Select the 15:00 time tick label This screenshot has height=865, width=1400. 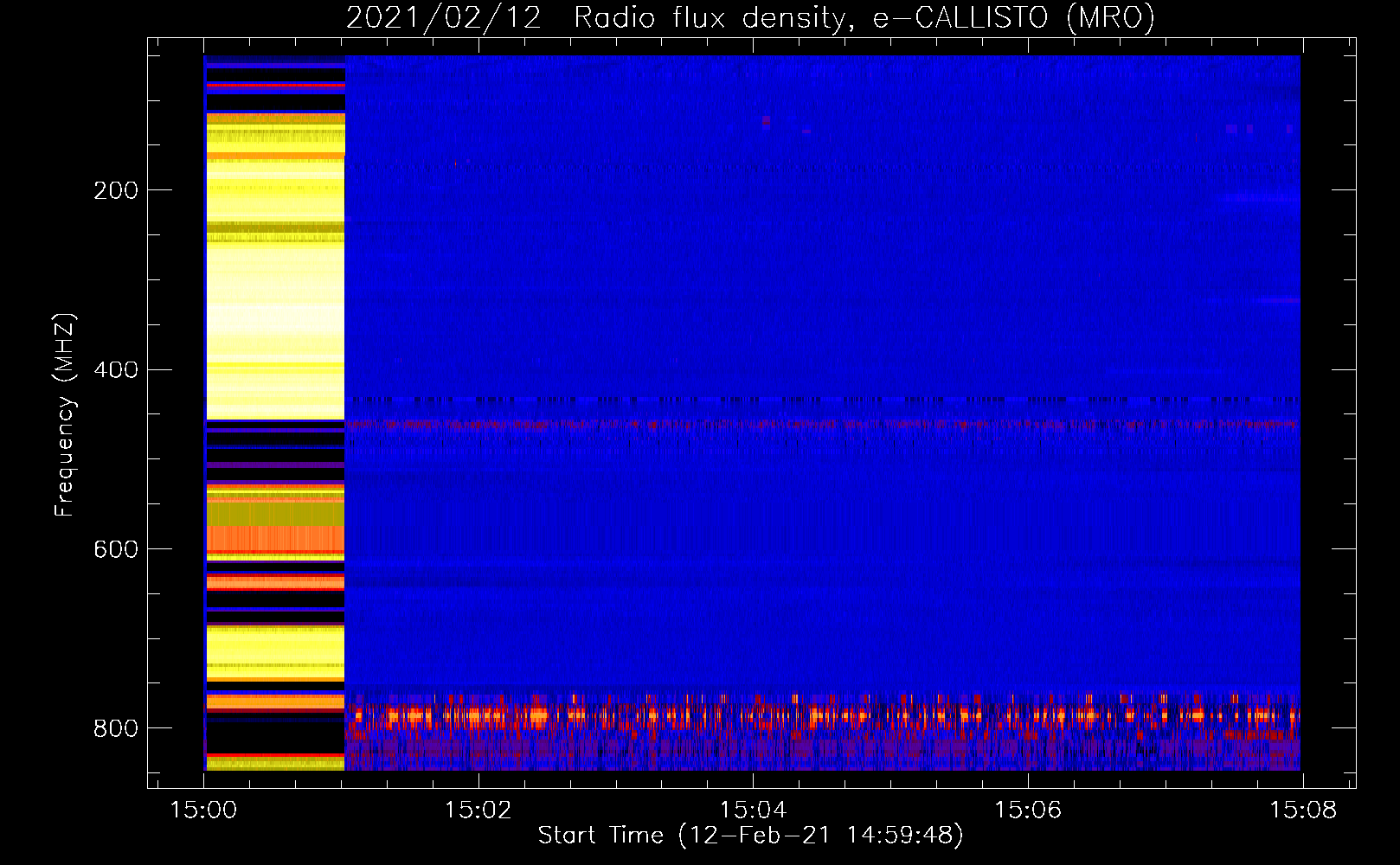tap(203, 811)
